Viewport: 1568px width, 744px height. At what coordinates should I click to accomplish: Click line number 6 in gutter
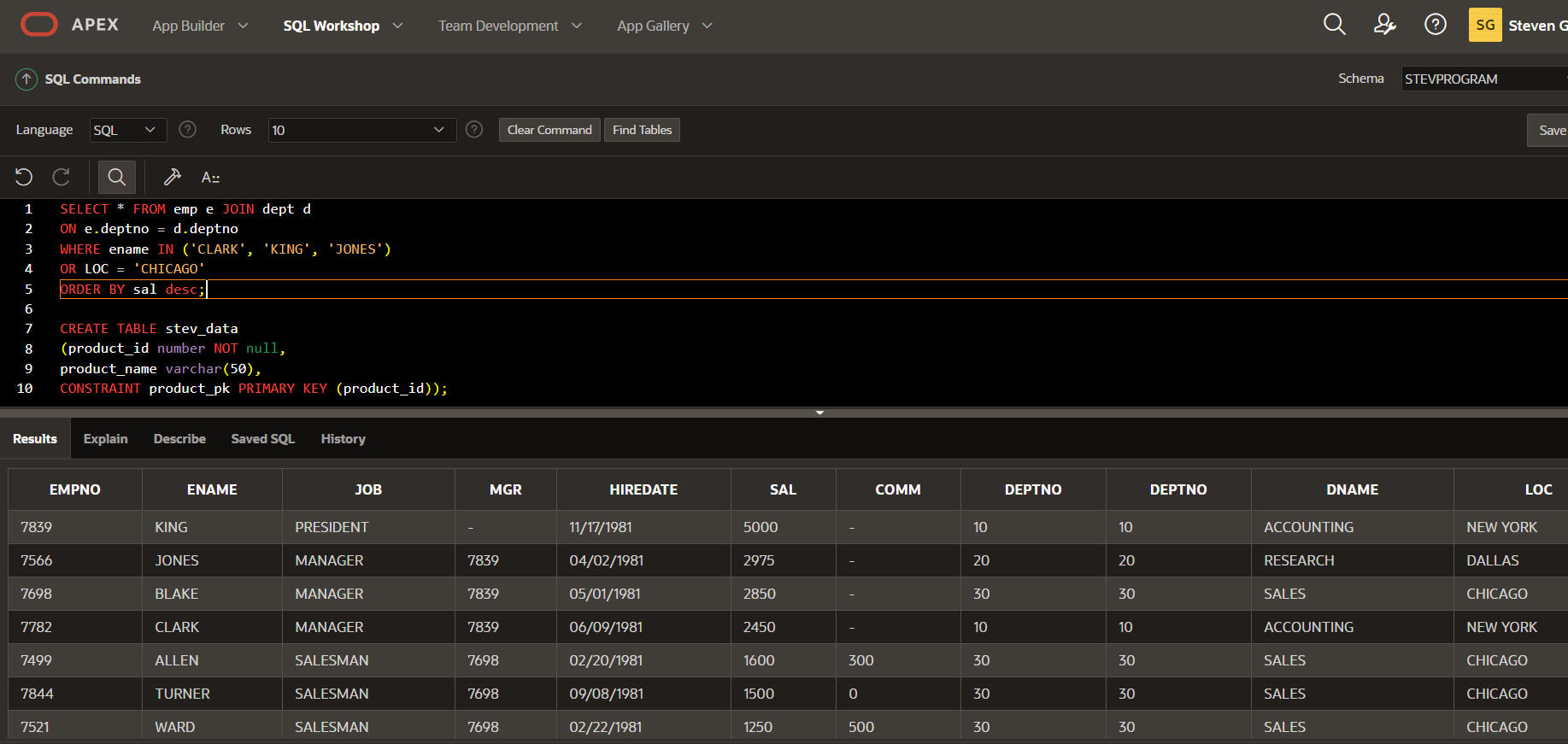click(x=28, y=309)
